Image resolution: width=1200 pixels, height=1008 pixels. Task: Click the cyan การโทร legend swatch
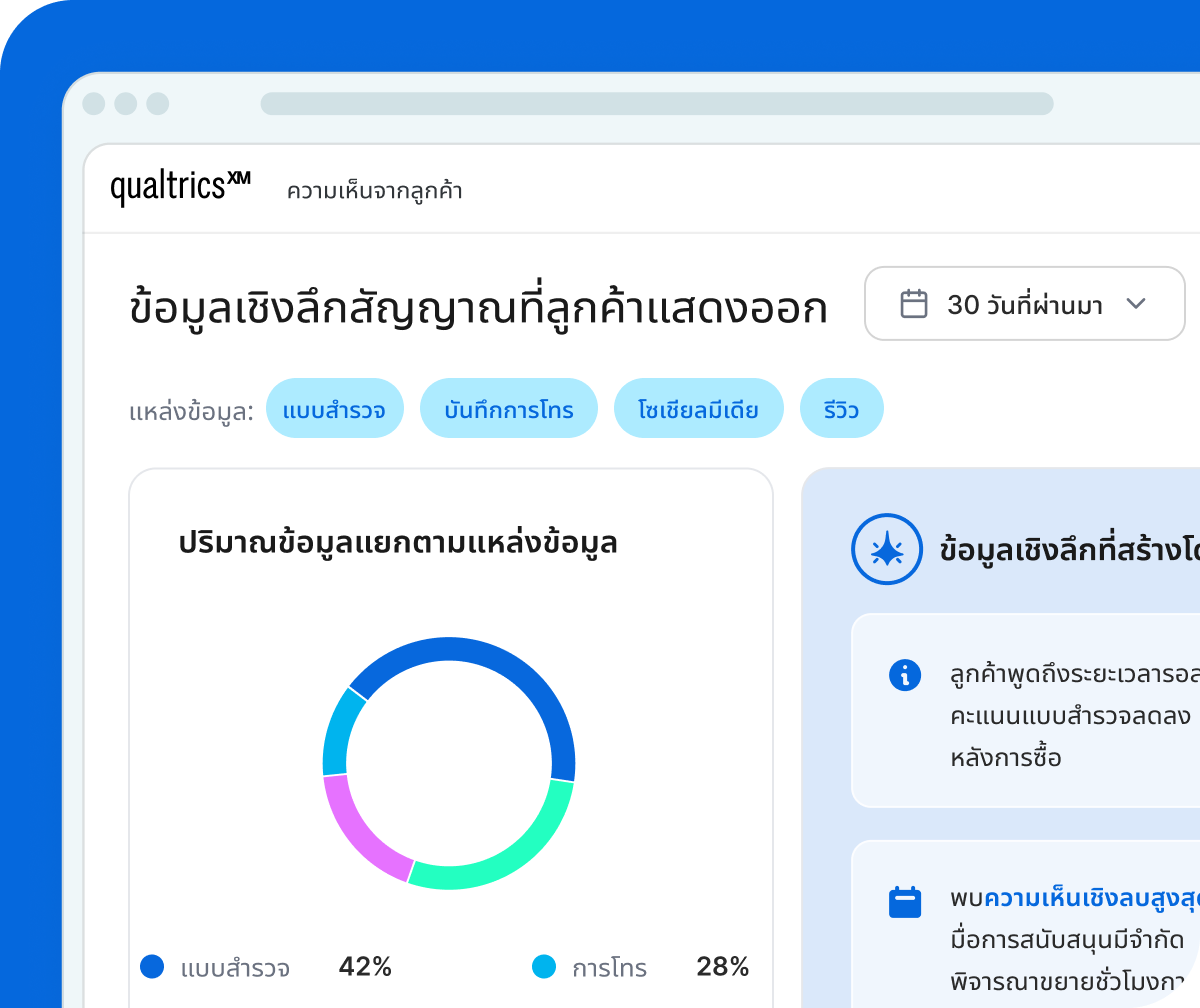pos(543,966)
